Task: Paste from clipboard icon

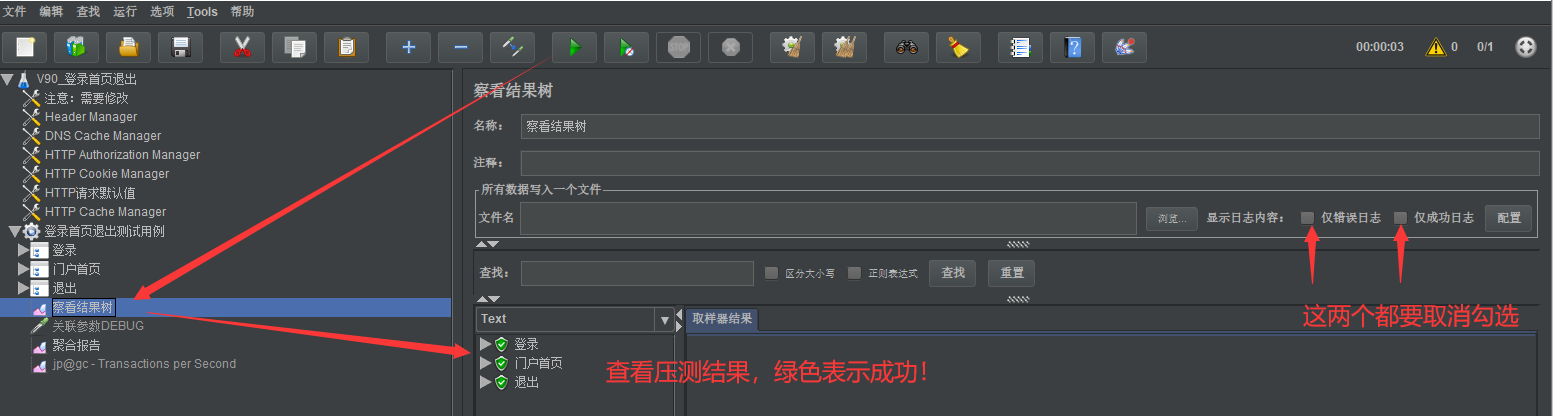Action: pos(346,47)
